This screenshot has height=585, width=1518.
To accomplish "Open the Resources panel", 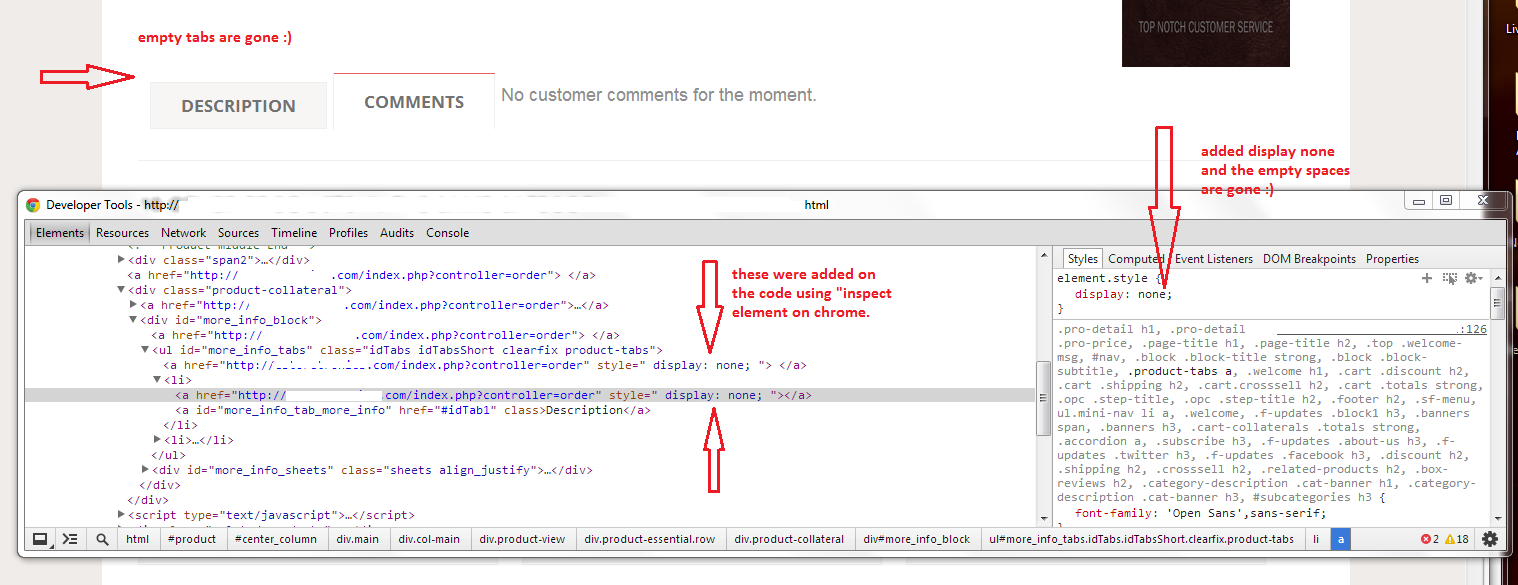I will pyautogui.click(x=122, y=233).
